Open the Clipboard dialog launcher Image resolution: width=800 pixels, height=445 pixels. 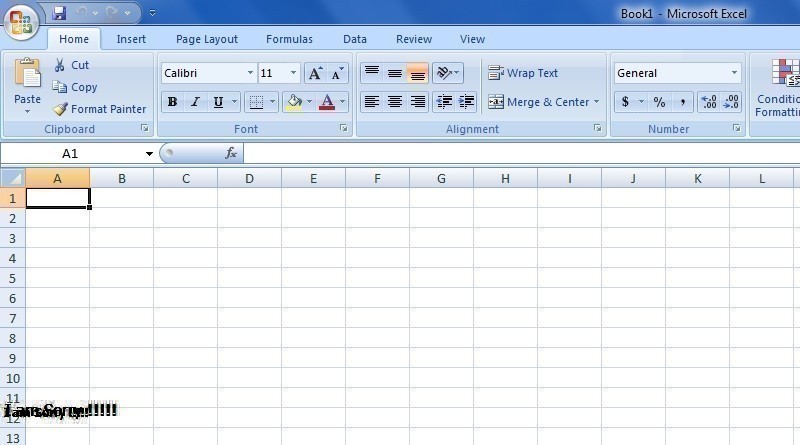[x=145, y=129]
